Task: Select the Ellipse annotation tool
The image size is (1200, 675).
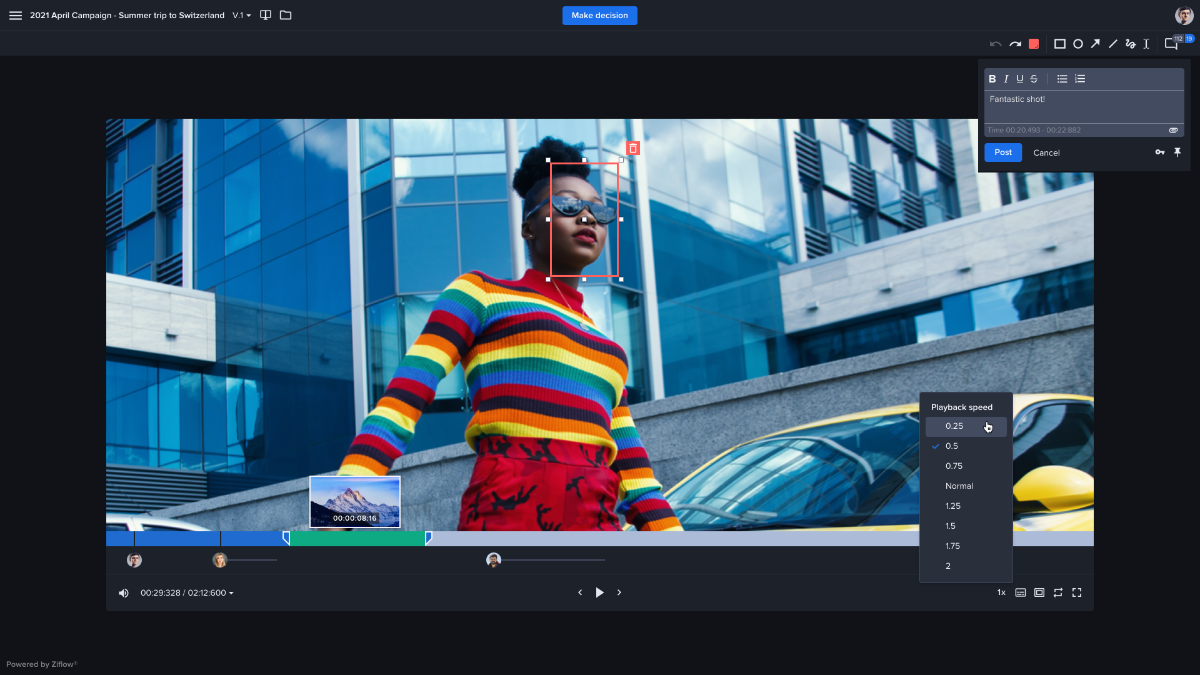Action: click(x=1078, y=44)
